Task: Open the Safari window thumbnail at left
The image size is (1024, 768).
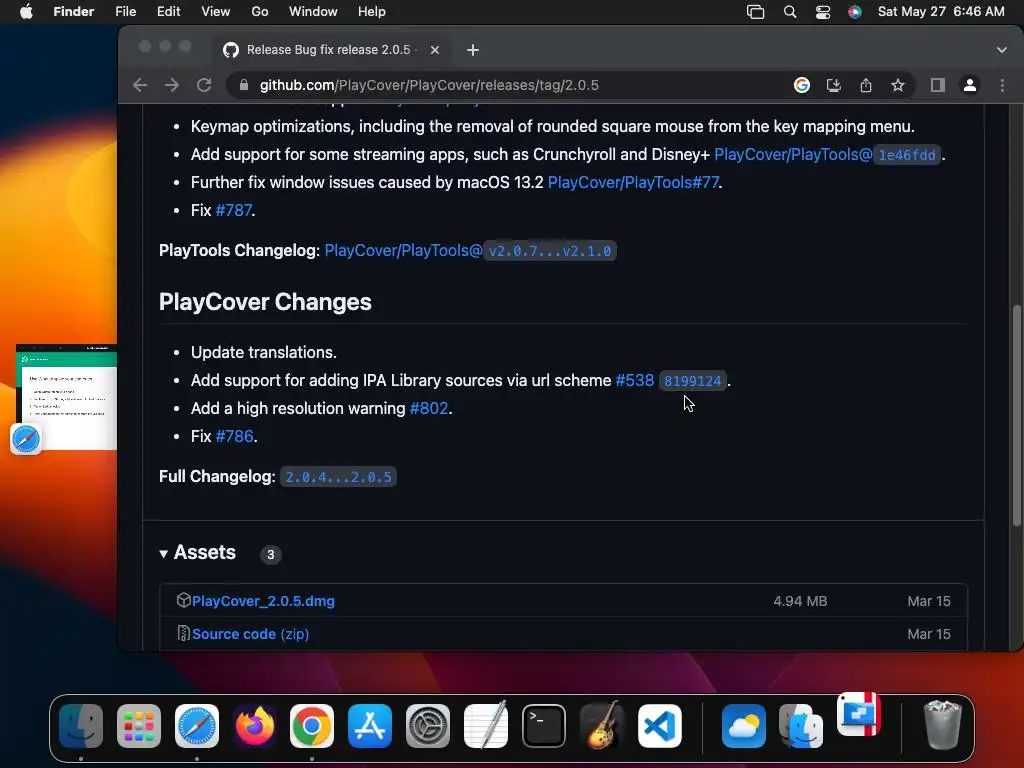Action: point(67,397)
